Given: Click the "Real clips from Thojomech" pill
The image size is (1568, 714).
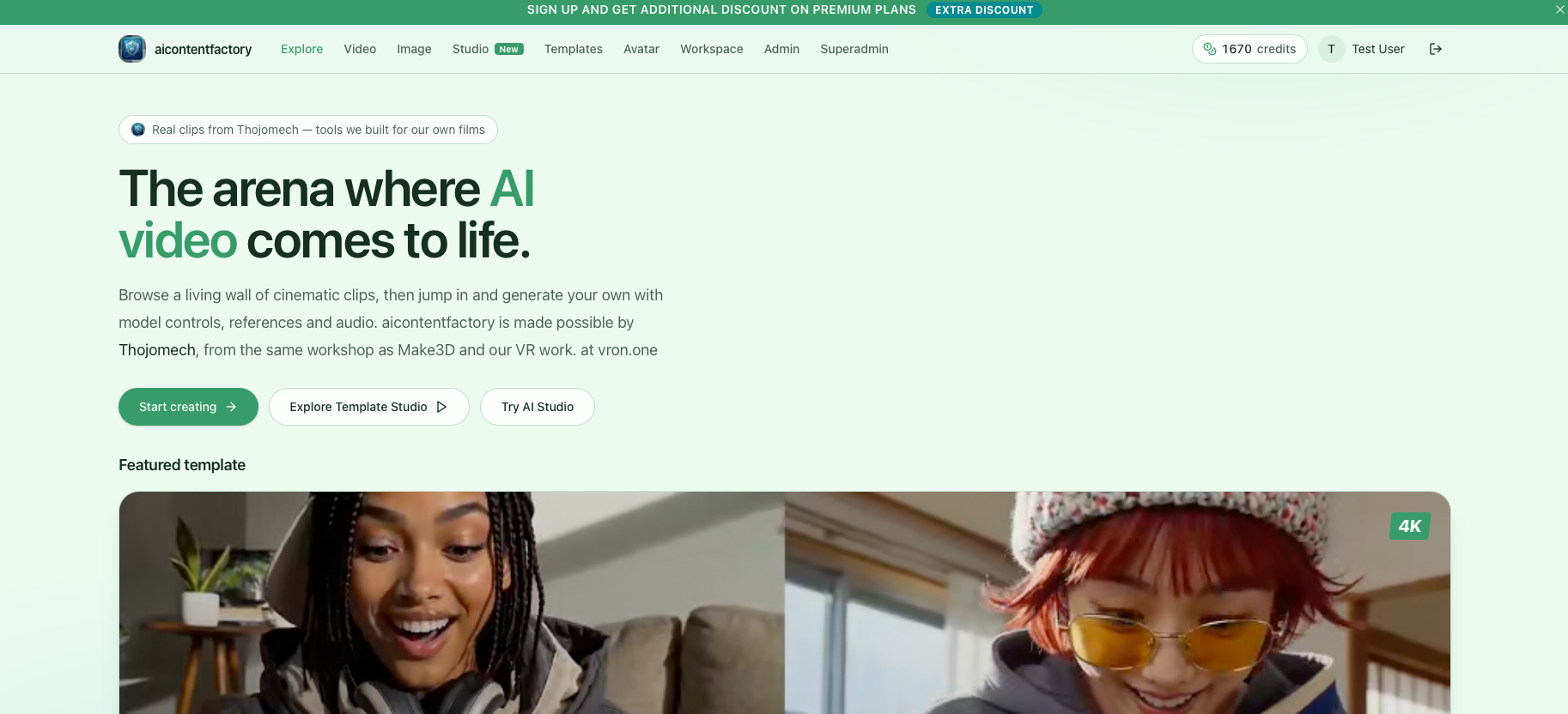Looking at the screenshot, I should [x=308, y=130].
